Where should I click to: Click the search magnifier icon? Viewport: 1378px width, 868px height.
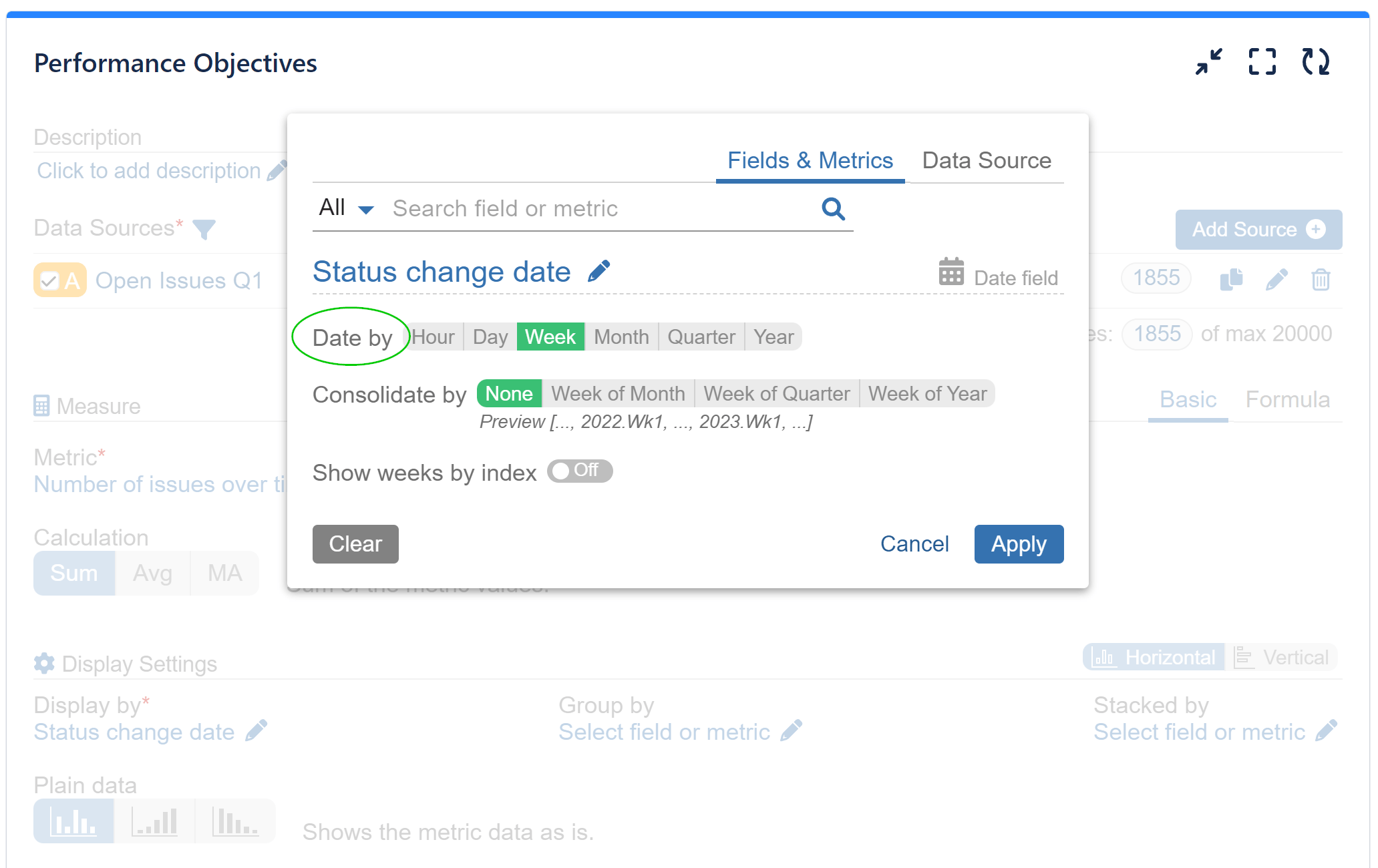[x=832, y=208]
